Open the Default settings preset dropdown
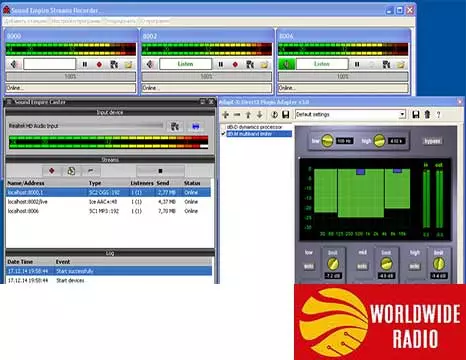The image size is (466, 360). [402, 114]
